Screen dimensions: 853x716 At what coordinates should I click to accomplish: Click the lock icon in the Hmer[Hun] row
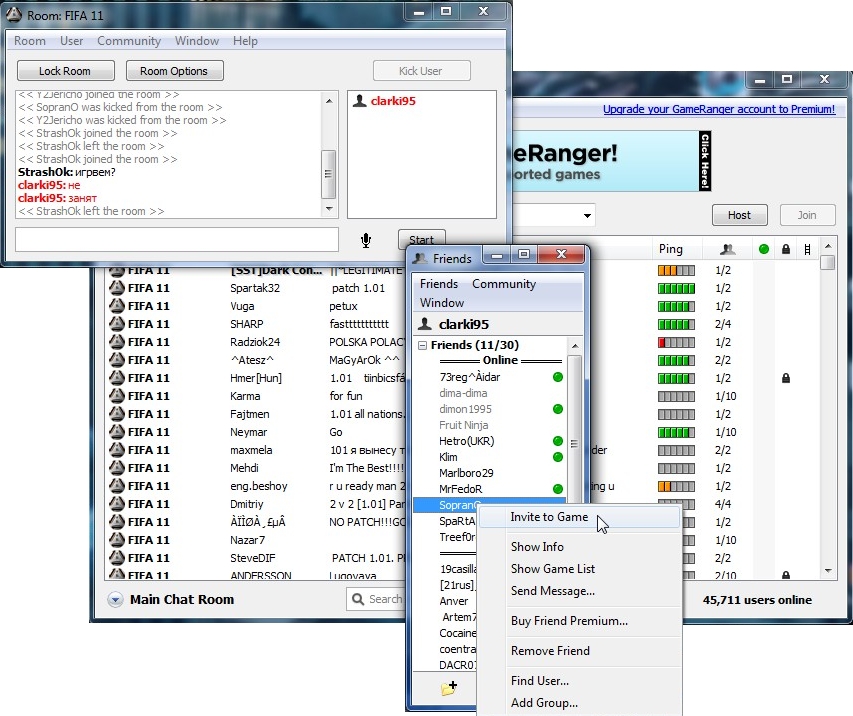(x=786, y=378)
